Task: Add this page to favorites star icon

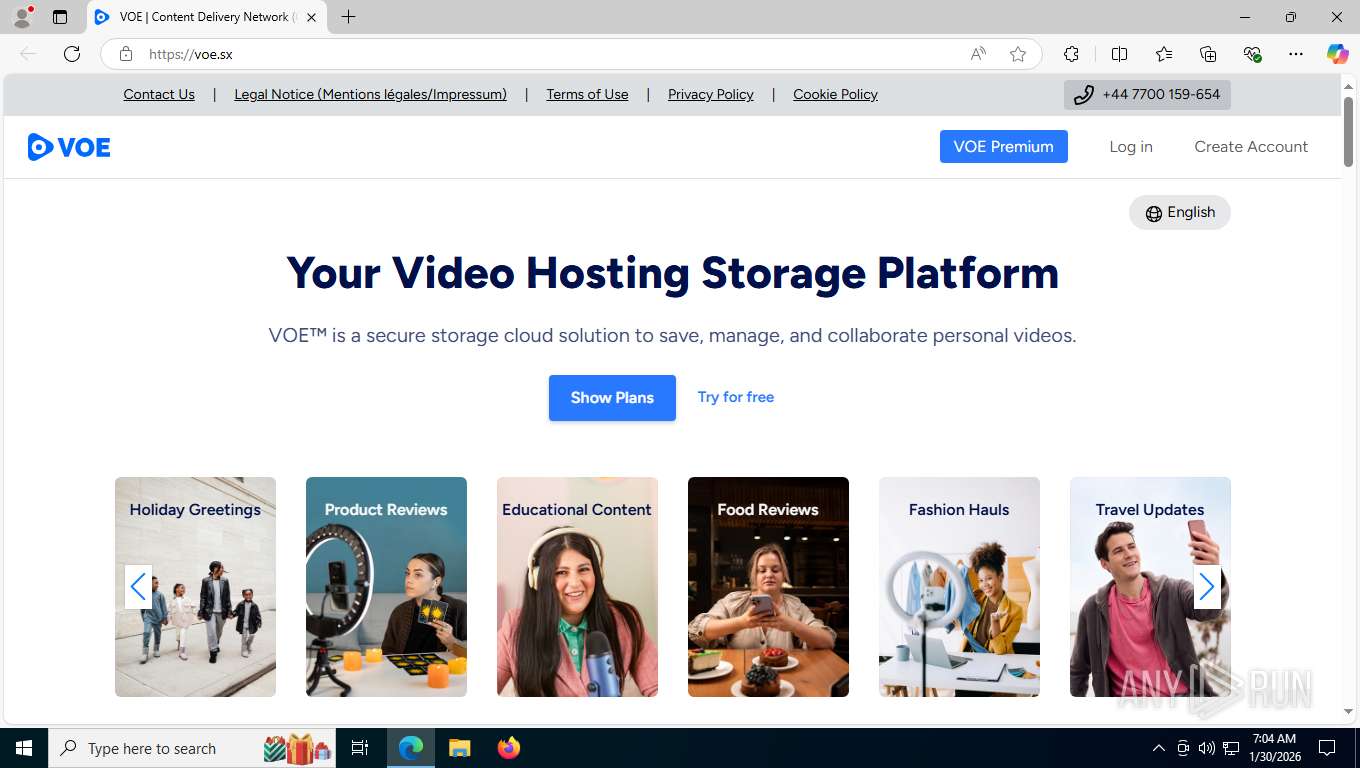Action: (1018, 54)
